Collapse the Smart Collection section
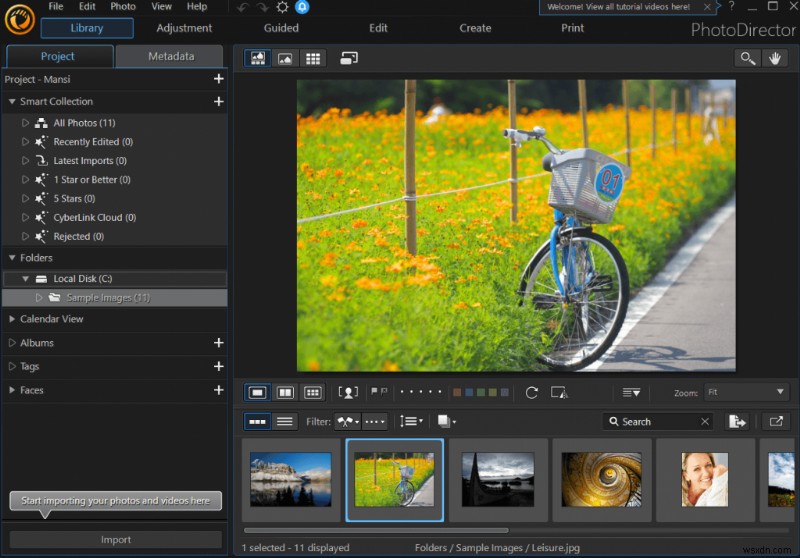This screenshot has width=800, height=558. point(12,101)
